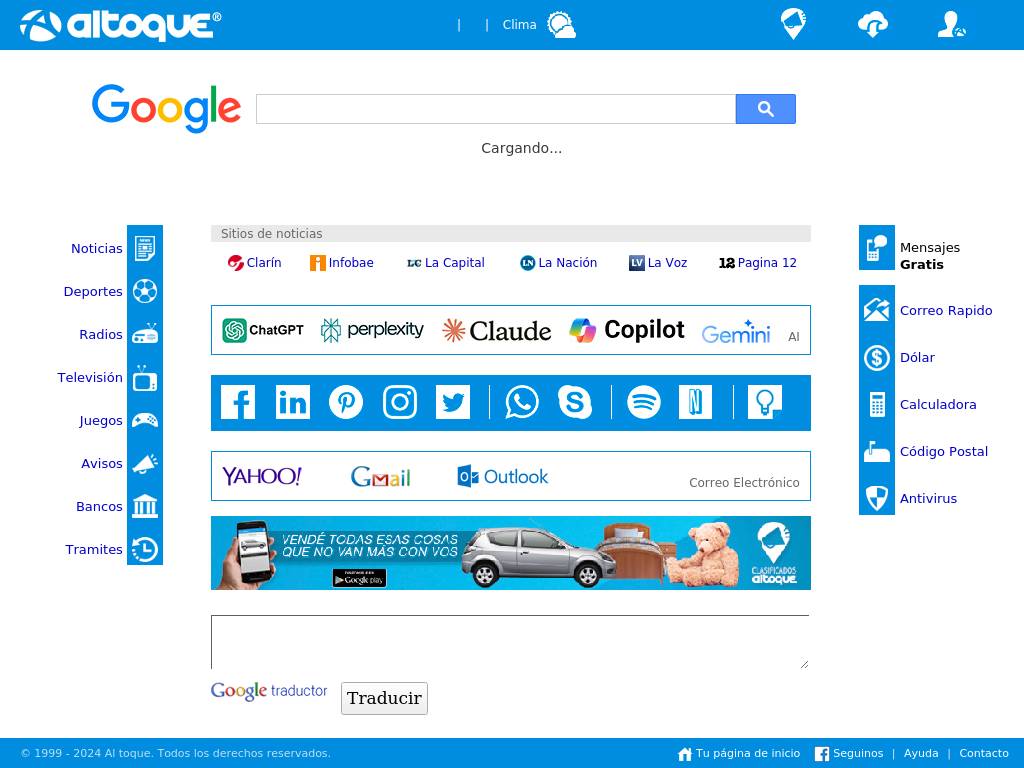Click the Google search magnifier button

pos(765,109)
